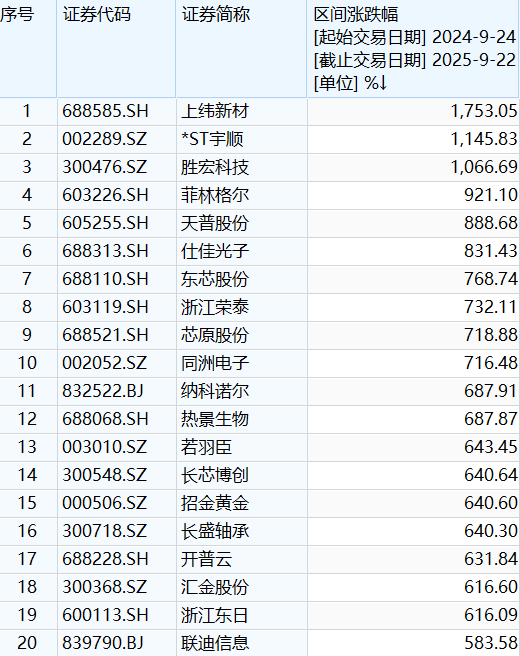
Task: Select stock name 同洲电子
Action: pos(215,363)
